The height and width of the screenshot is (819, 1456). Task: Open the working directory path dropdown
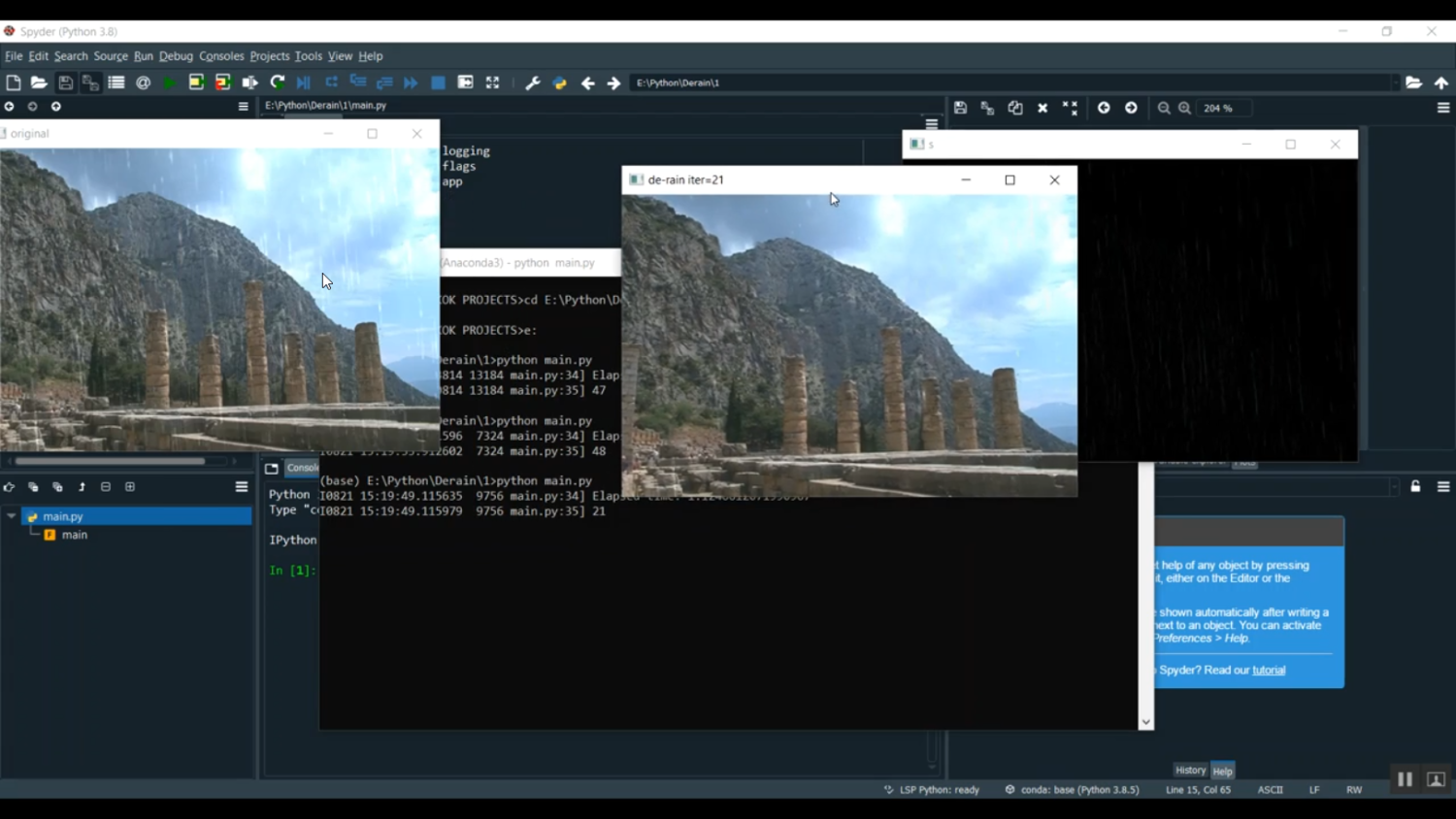click(1395, 83)
